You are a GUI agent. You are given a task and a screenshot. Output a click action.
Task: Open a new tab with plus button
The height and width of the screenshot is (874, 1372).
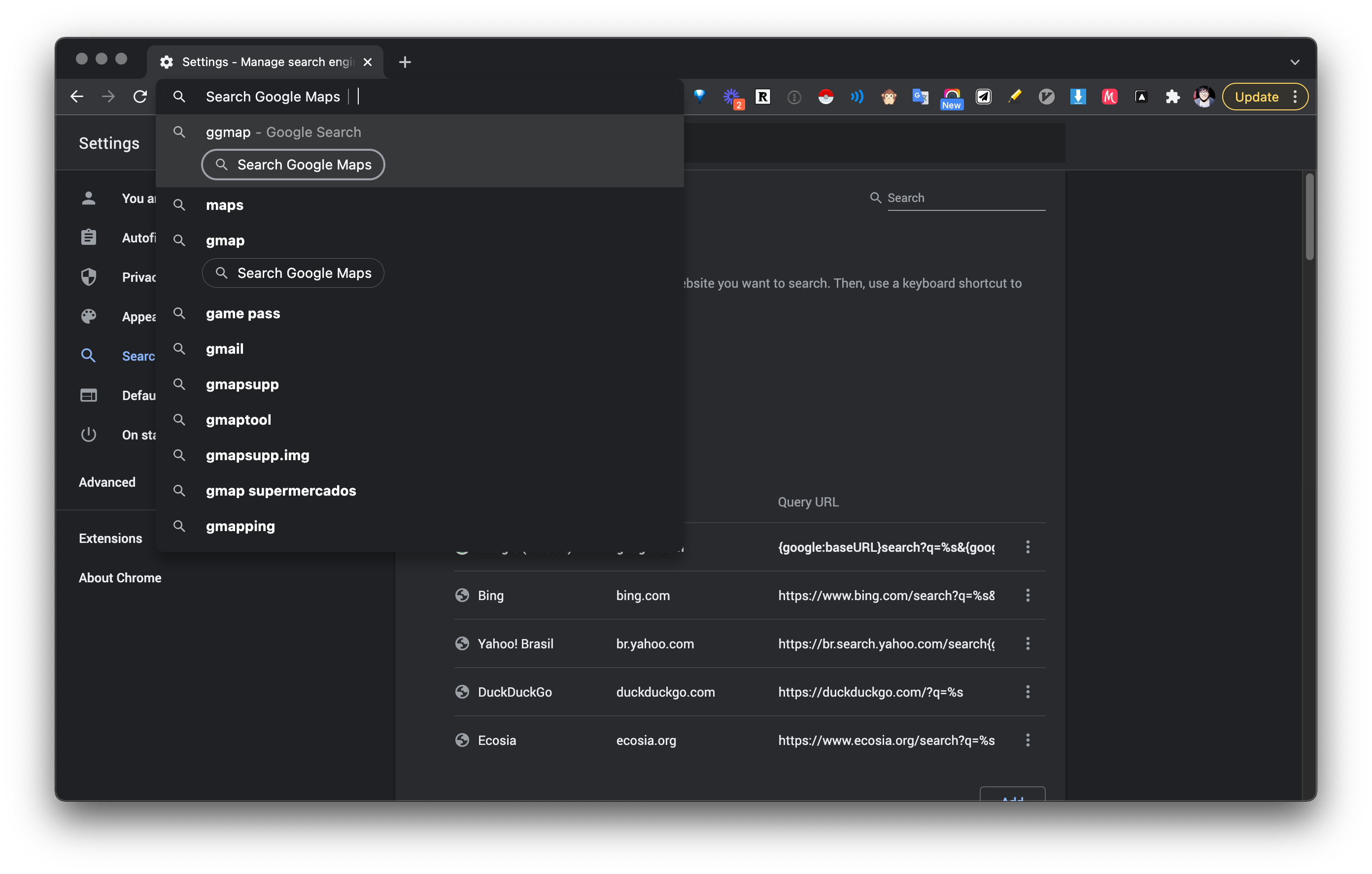pyautogui.click(x=405, y=62)
